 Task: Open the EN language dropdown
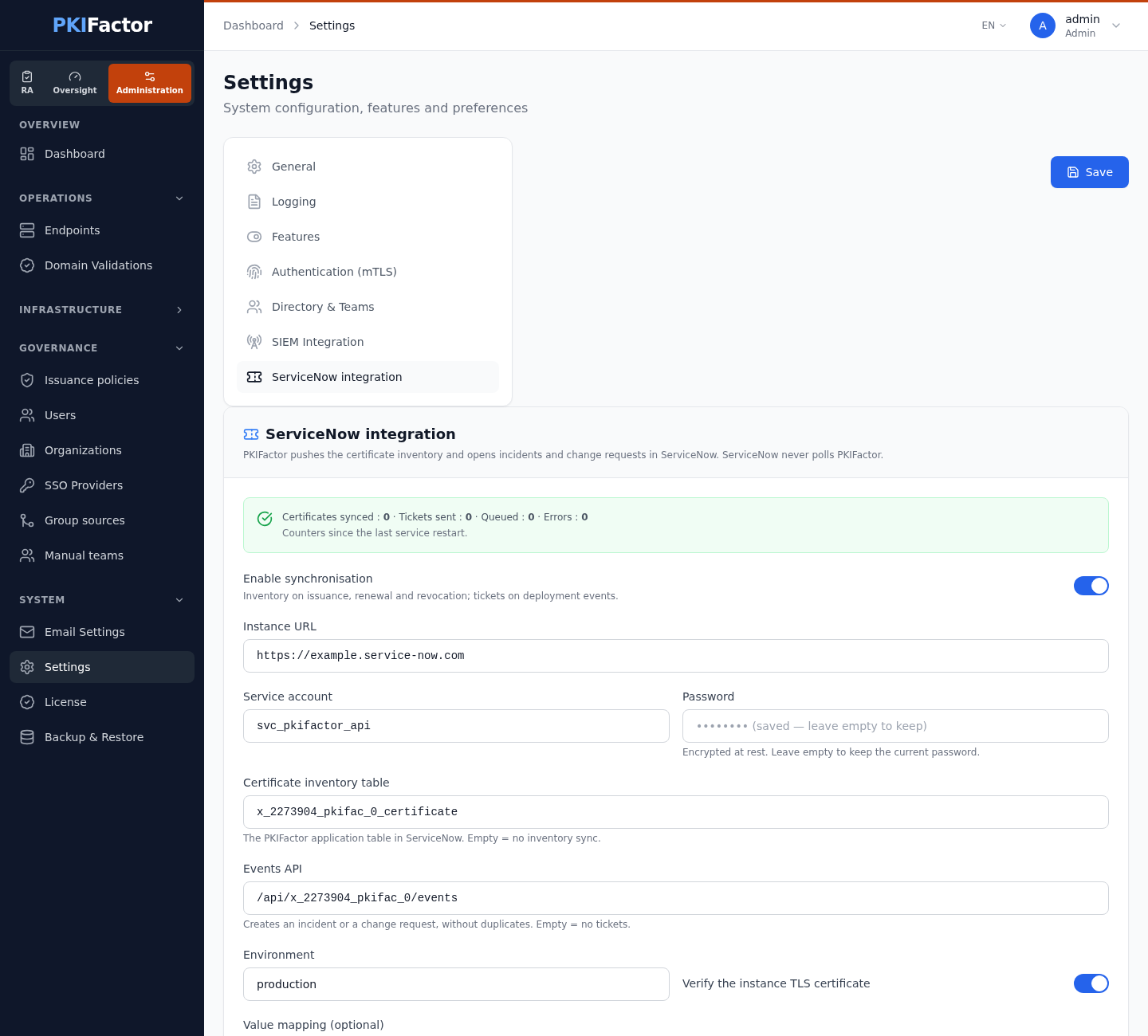(x=994, y=26)
